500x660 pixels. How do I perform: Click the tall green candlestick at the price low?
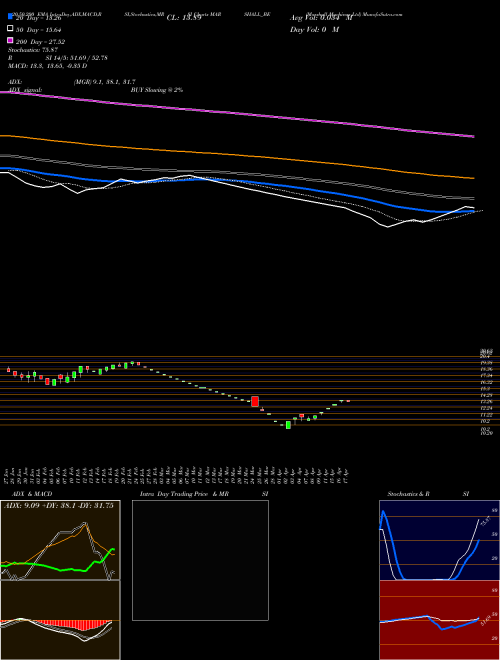pos(288,425)
